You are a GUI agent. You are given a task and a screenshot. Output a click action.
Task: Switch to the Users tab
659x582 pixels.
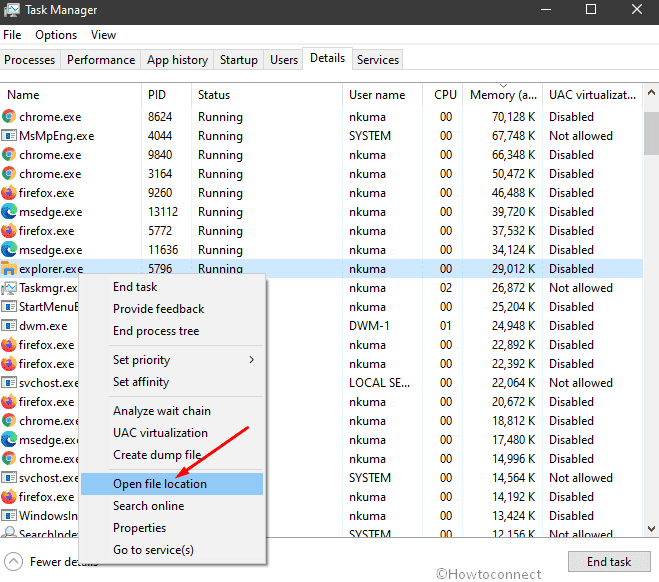click(284, 60)
